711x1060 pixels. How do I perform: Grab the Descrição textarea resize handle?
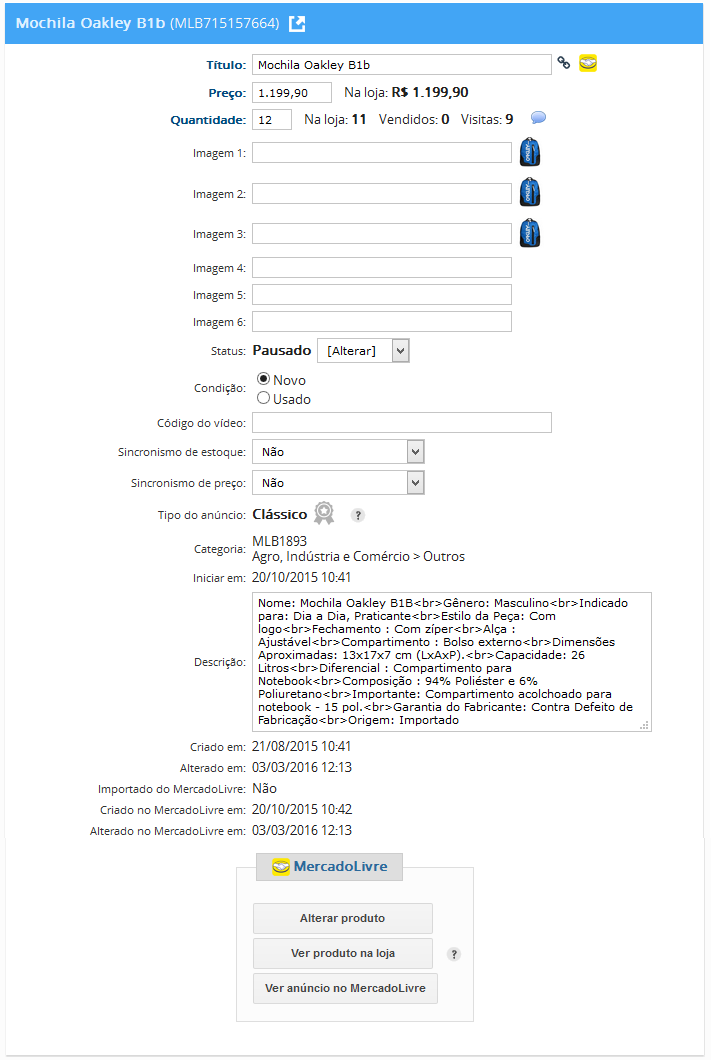[x=645, y=725]
